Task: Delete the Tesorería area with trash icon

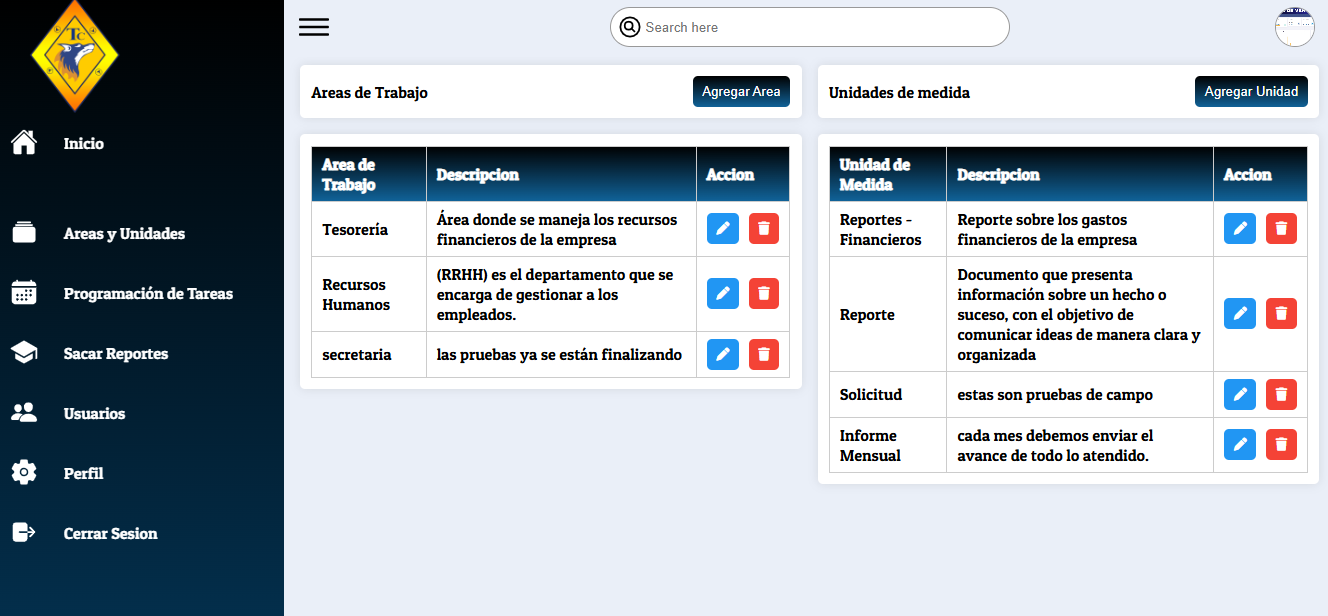Action: click(x=764, y=229)
